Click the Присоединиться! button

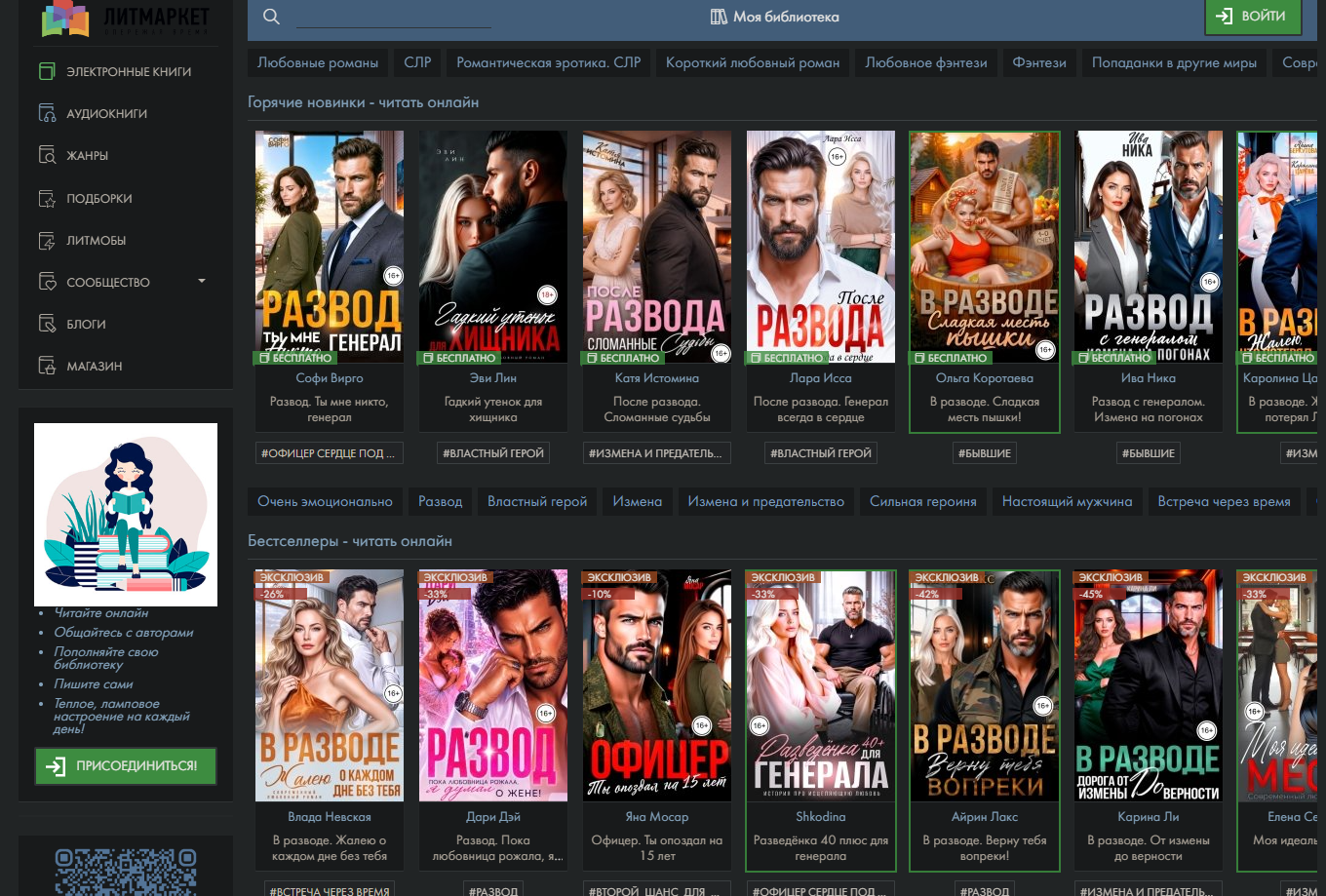[126, 765]
